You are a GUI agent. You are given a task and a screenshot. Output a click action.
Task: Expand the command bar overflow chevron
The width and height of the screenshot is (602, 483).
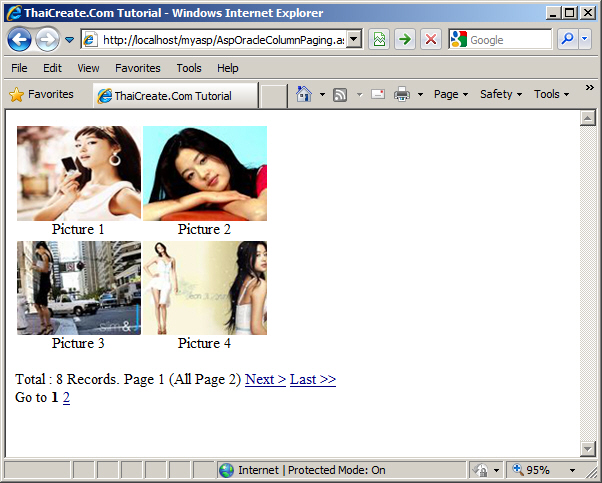(589, 88)
